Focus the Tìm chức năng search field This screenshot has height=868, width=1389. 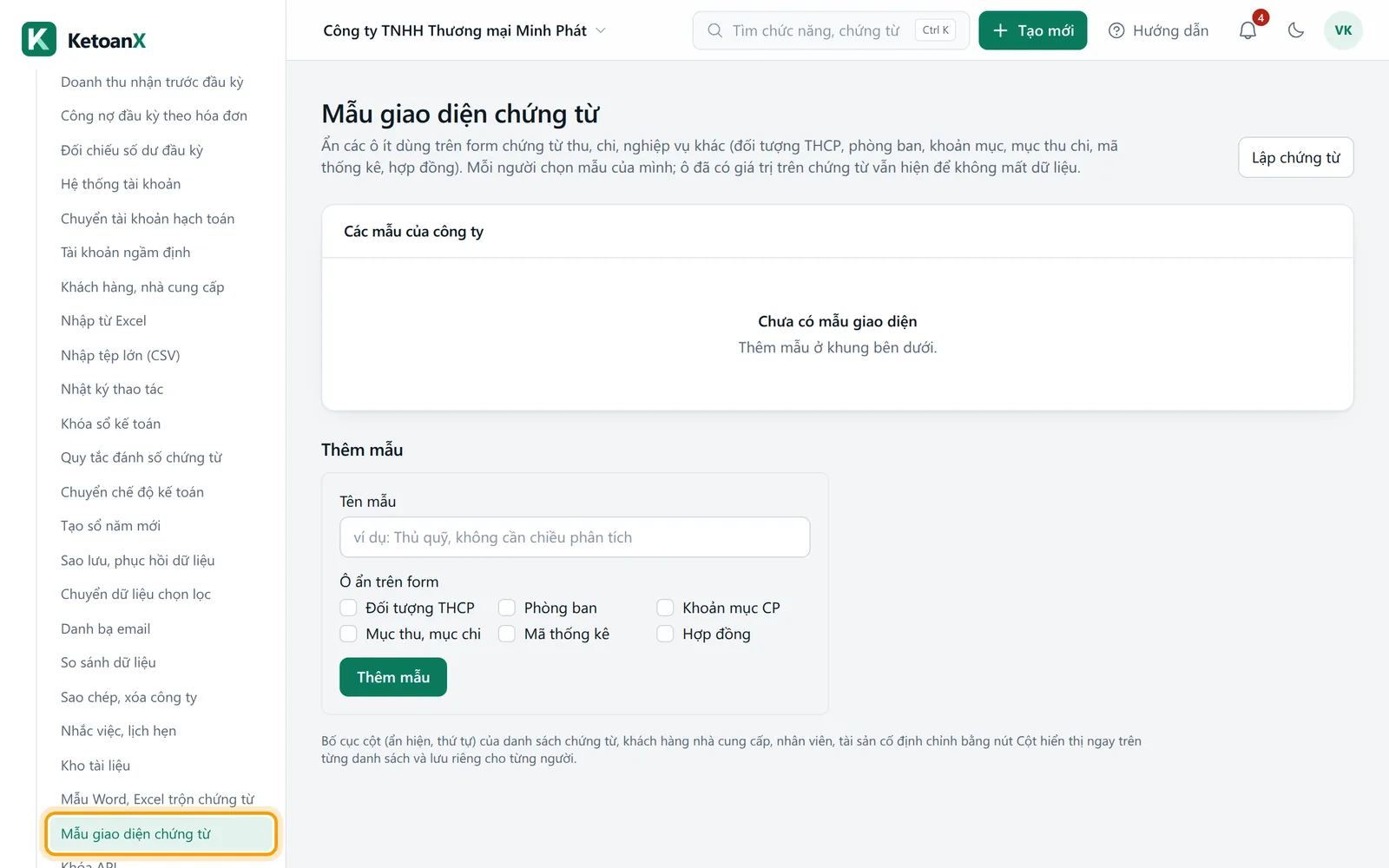[x=831, y=30]
